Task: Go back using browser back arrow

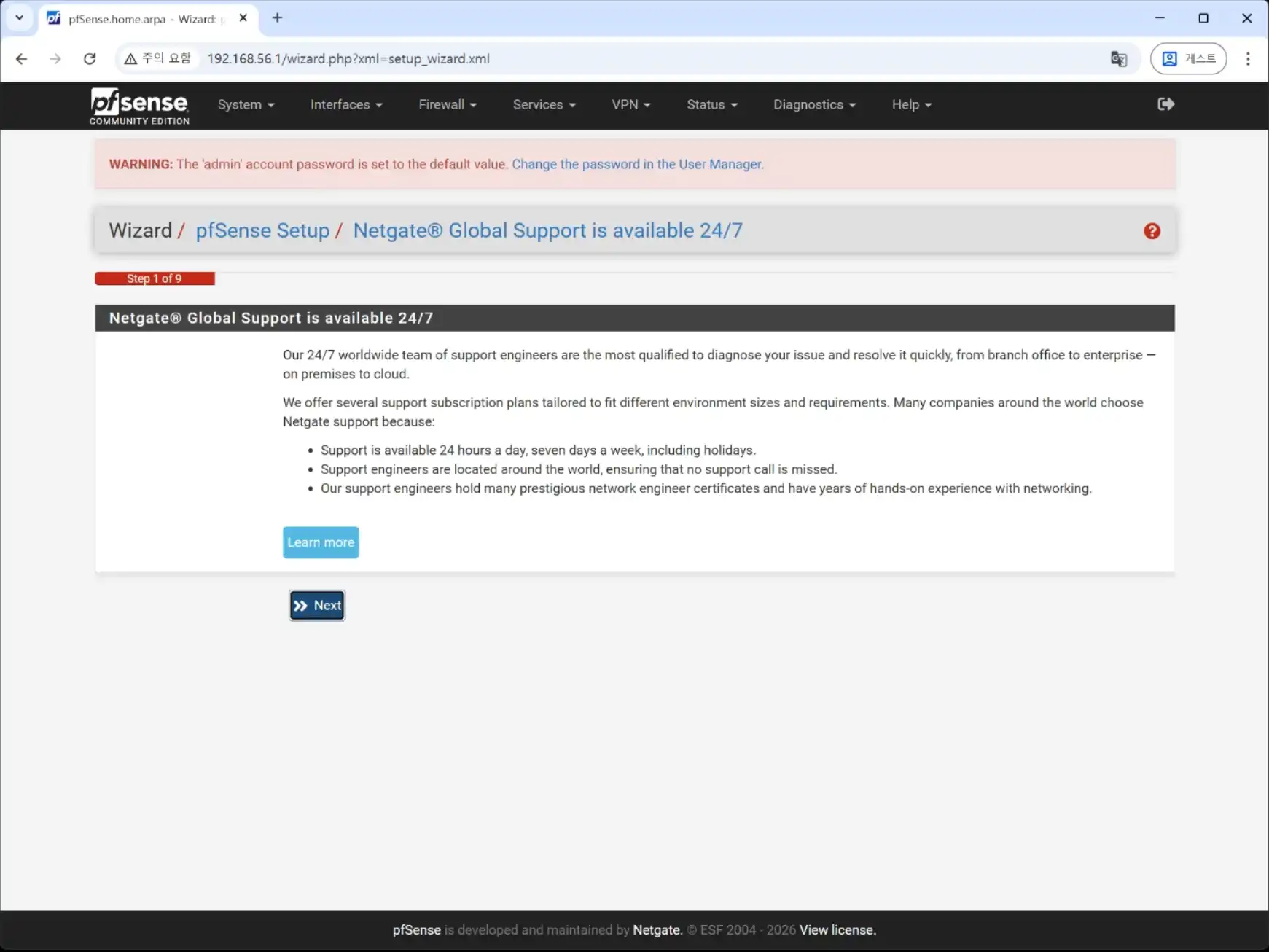Action: click(22, 59)
